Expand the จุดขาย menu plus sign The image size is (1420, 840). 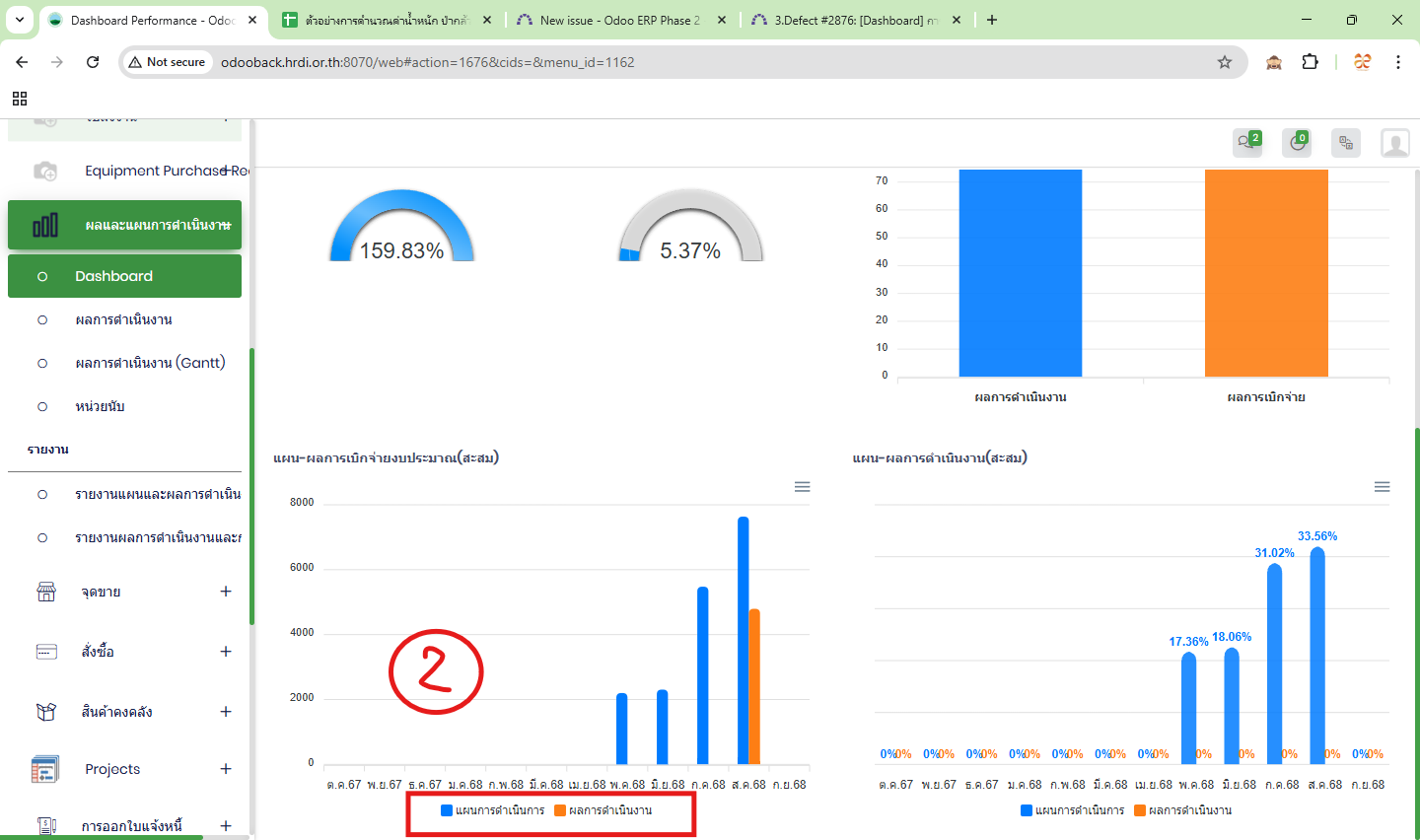pyautogui.click(x=226, y=592)
